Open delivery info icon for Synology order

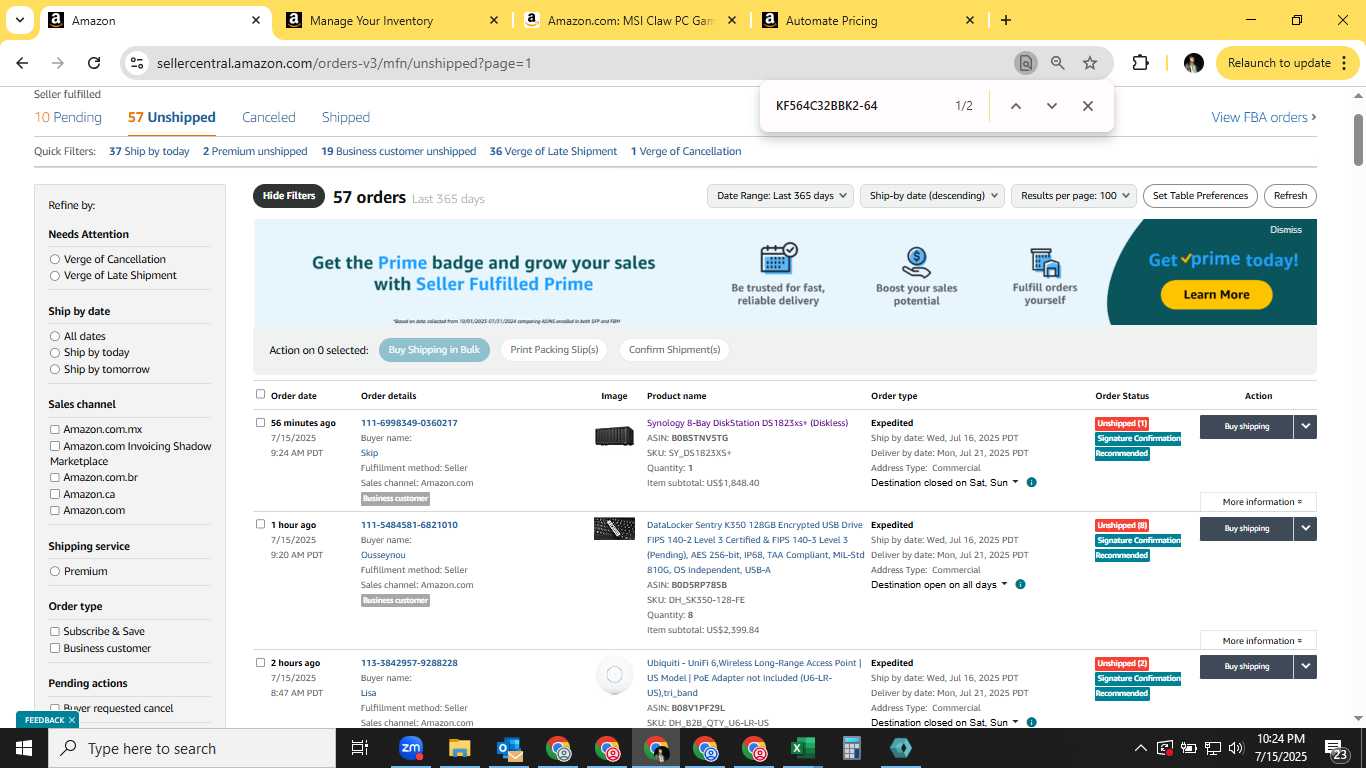pos(1031,483)
